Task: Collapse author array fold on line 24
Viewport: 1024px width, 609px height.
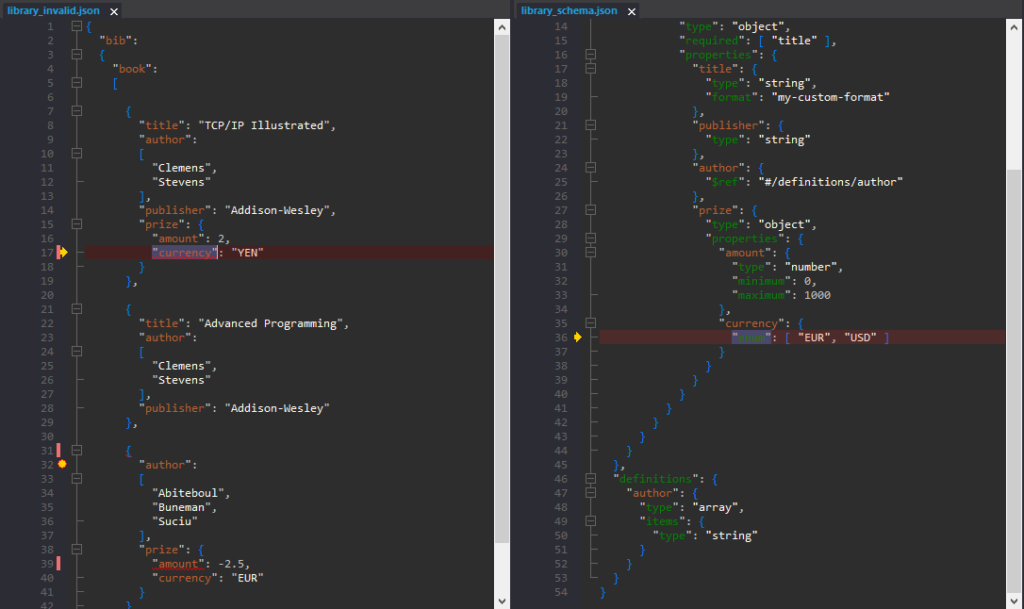Action: tap(76, 351)
